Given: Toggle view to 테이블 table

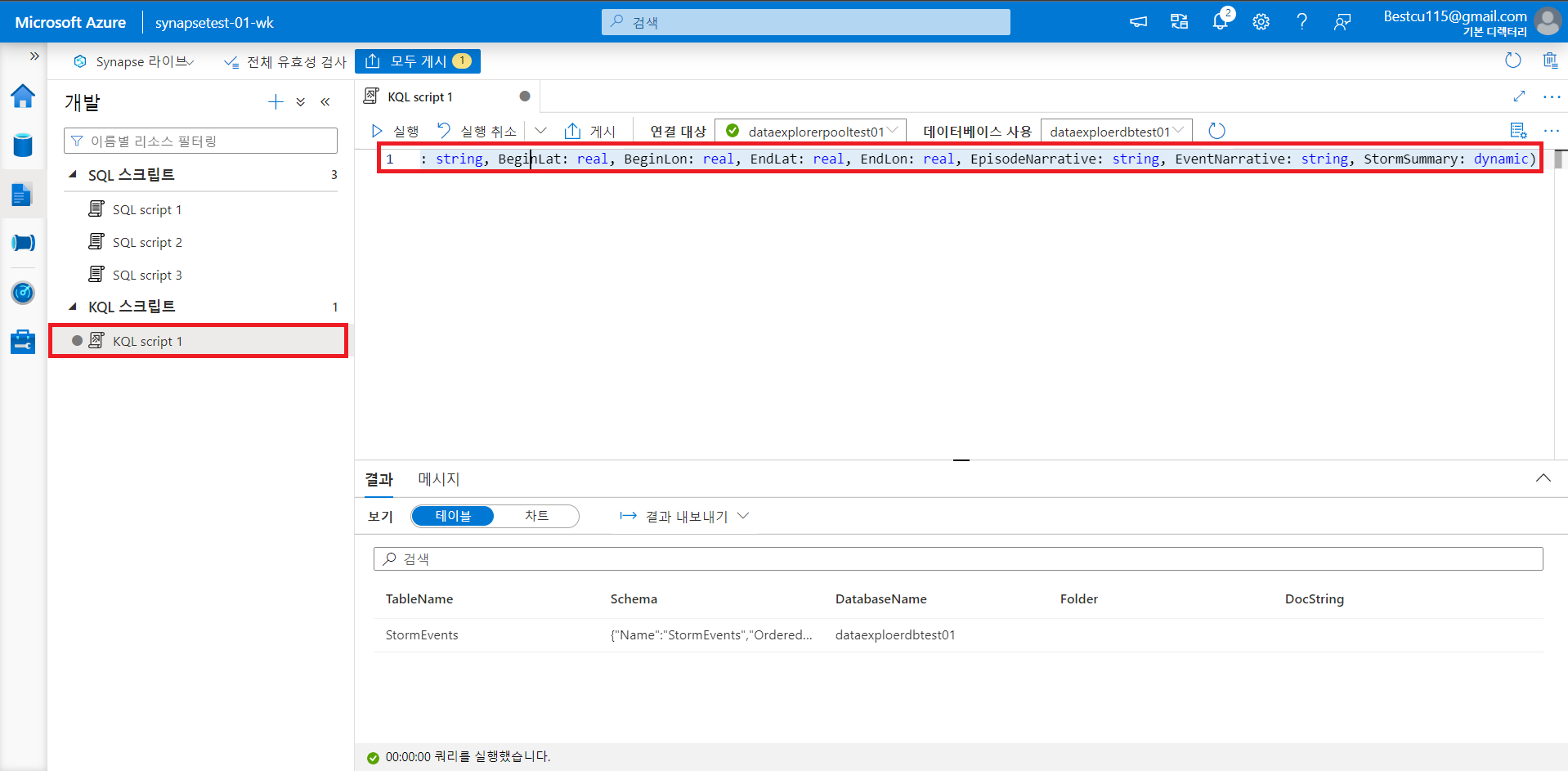Looking at the screenshot, I should pyautogui.click(x=453, y=516).
